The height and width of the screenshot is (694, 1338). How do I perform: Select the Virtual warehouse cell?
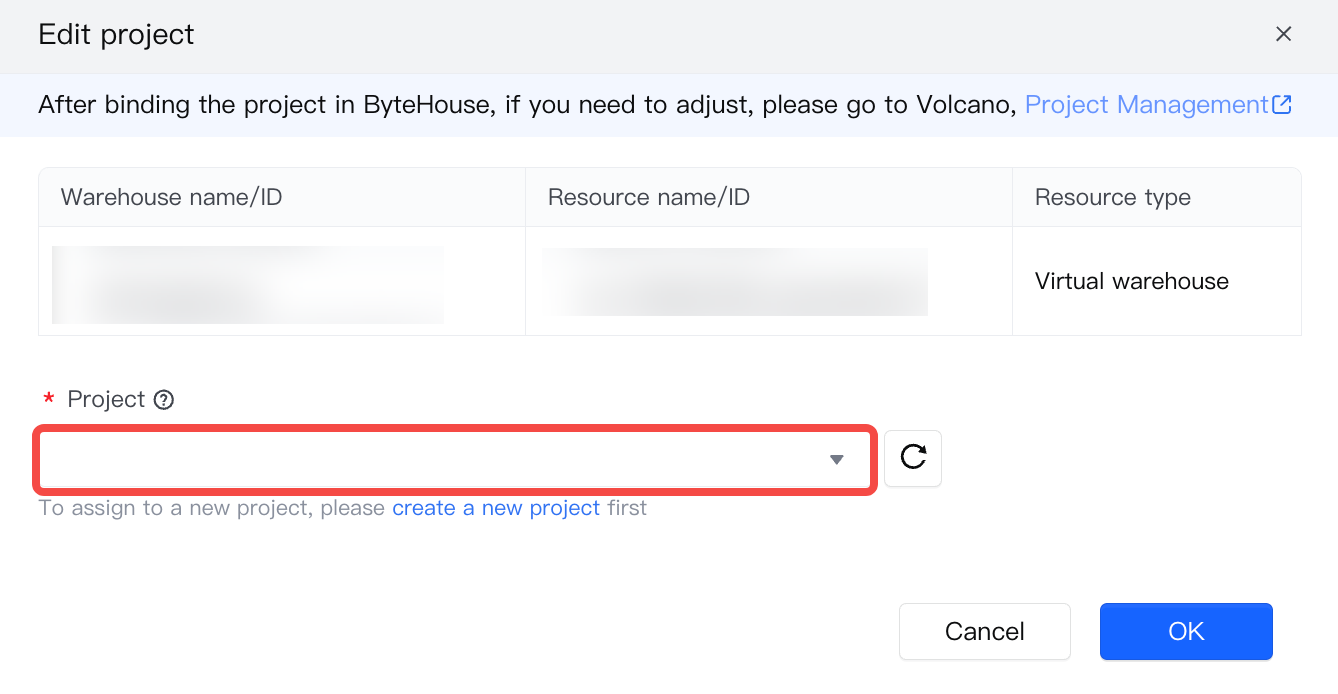1131,281
